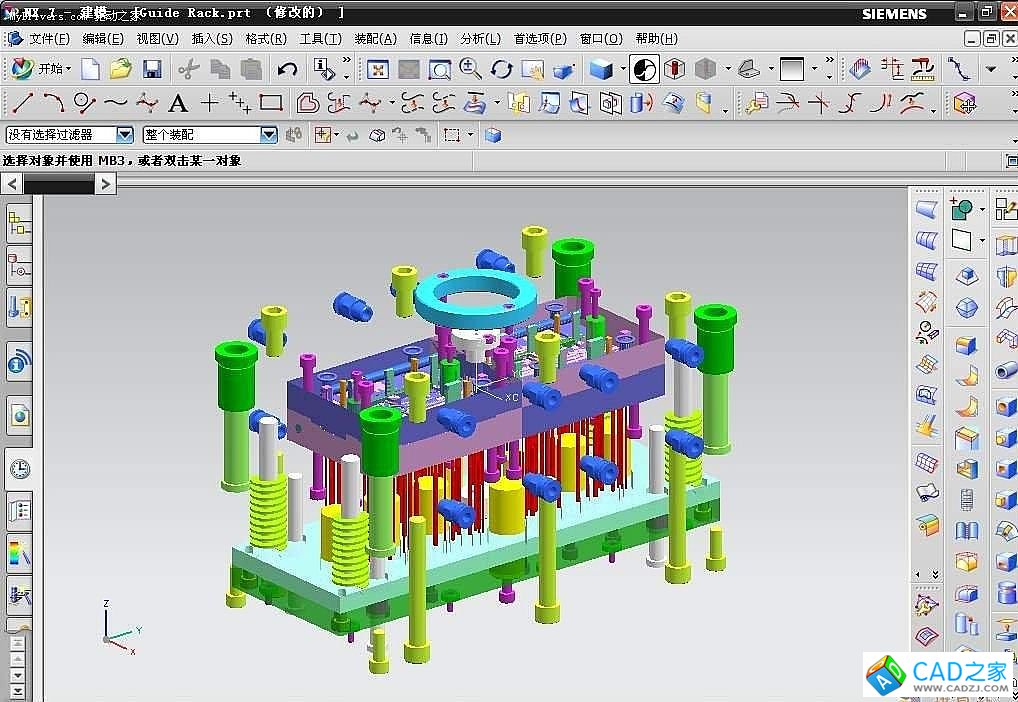This screenshot has height=702, width=1018.
Task: Open the 装配(A) assemblies menu
Action: coord(375,39)
